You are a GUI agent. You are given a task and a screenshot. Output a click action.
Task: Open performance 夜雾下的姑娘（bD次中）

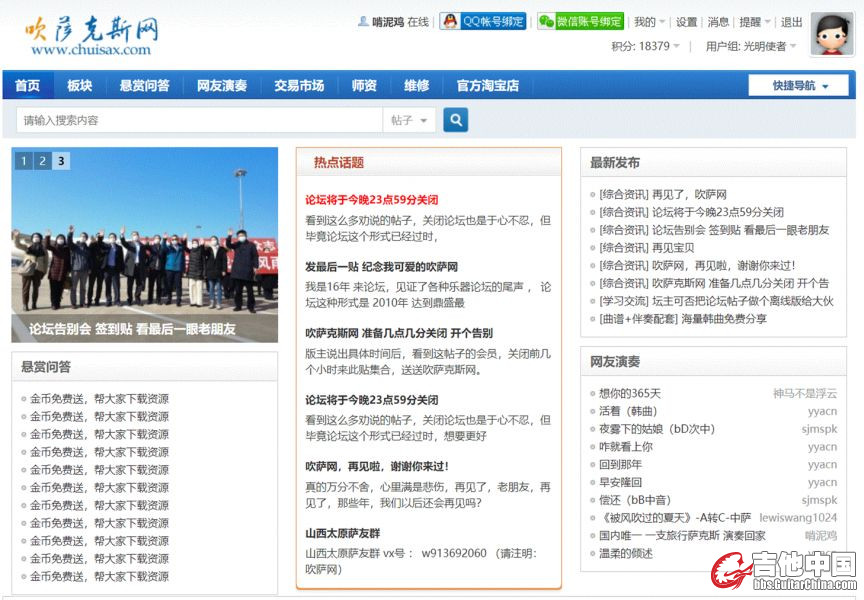tap(657, 429)
